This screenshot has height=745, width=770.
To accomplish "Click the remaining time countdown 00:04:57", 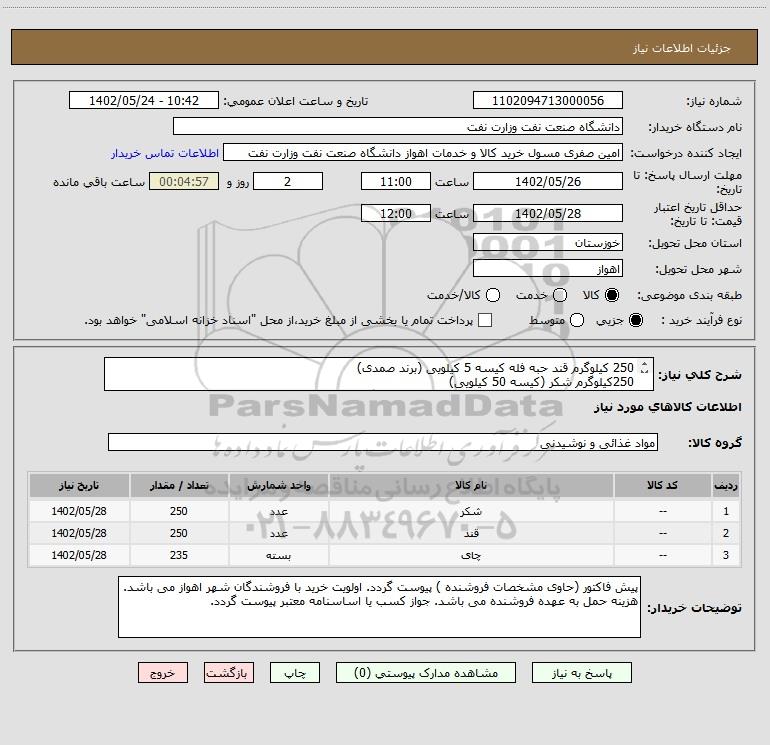I will 184,181.
